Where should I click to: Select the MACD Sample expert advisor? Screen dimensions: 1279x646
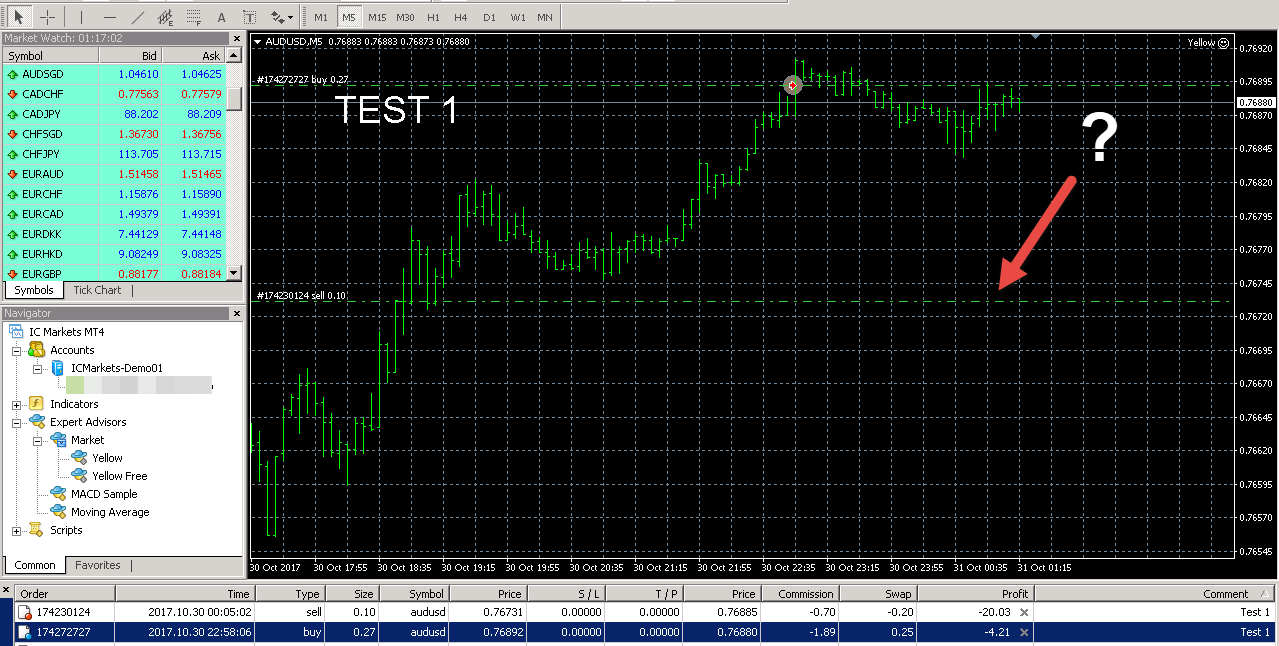[x=104, y=494]
